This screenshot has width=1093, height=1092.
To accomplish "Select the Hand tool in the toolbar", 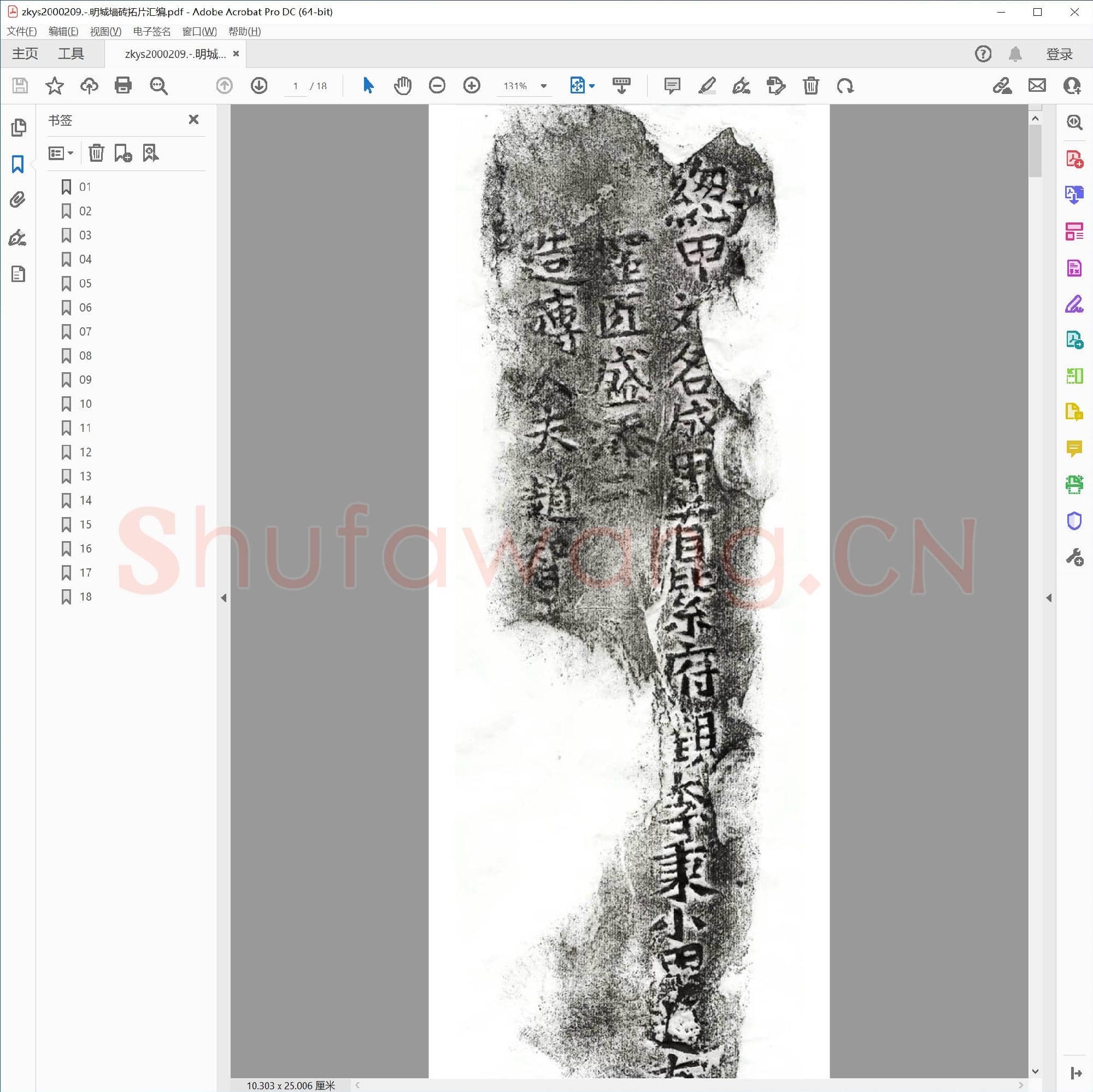I will point(402,86).
